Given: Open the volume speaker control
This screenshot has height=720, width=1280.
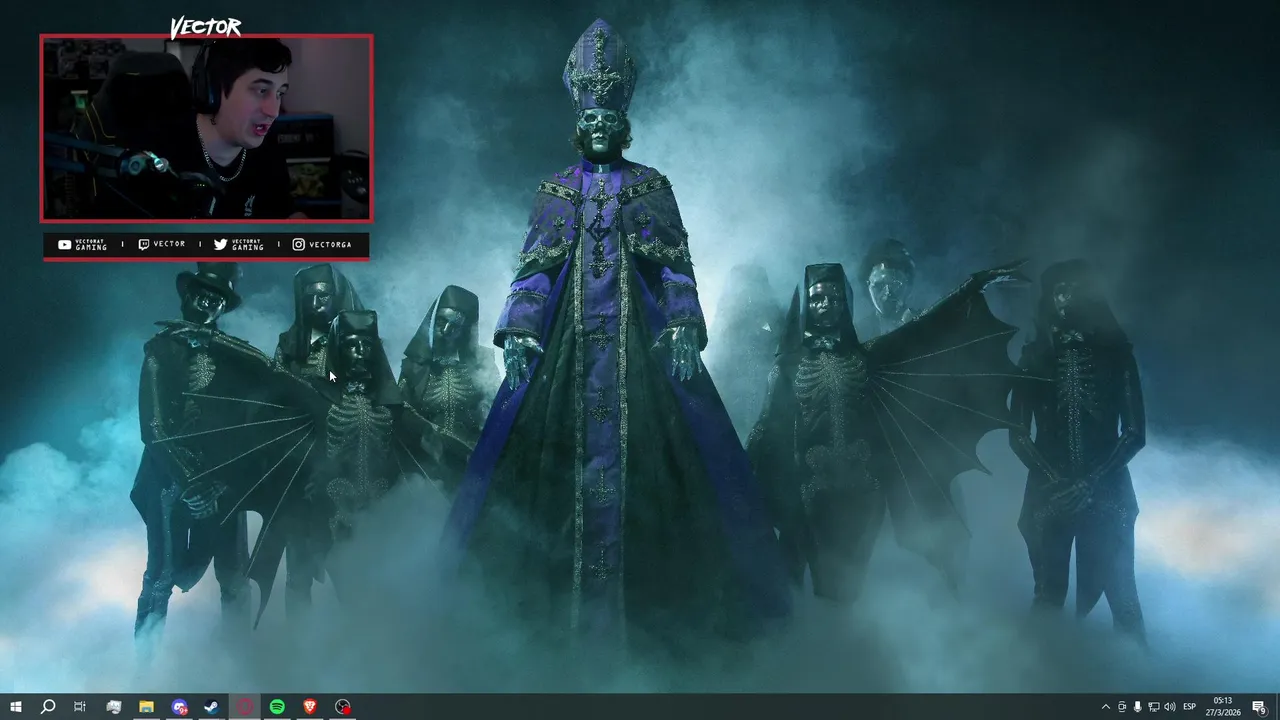Looking at the screenshot, I should coord(1170,707).
